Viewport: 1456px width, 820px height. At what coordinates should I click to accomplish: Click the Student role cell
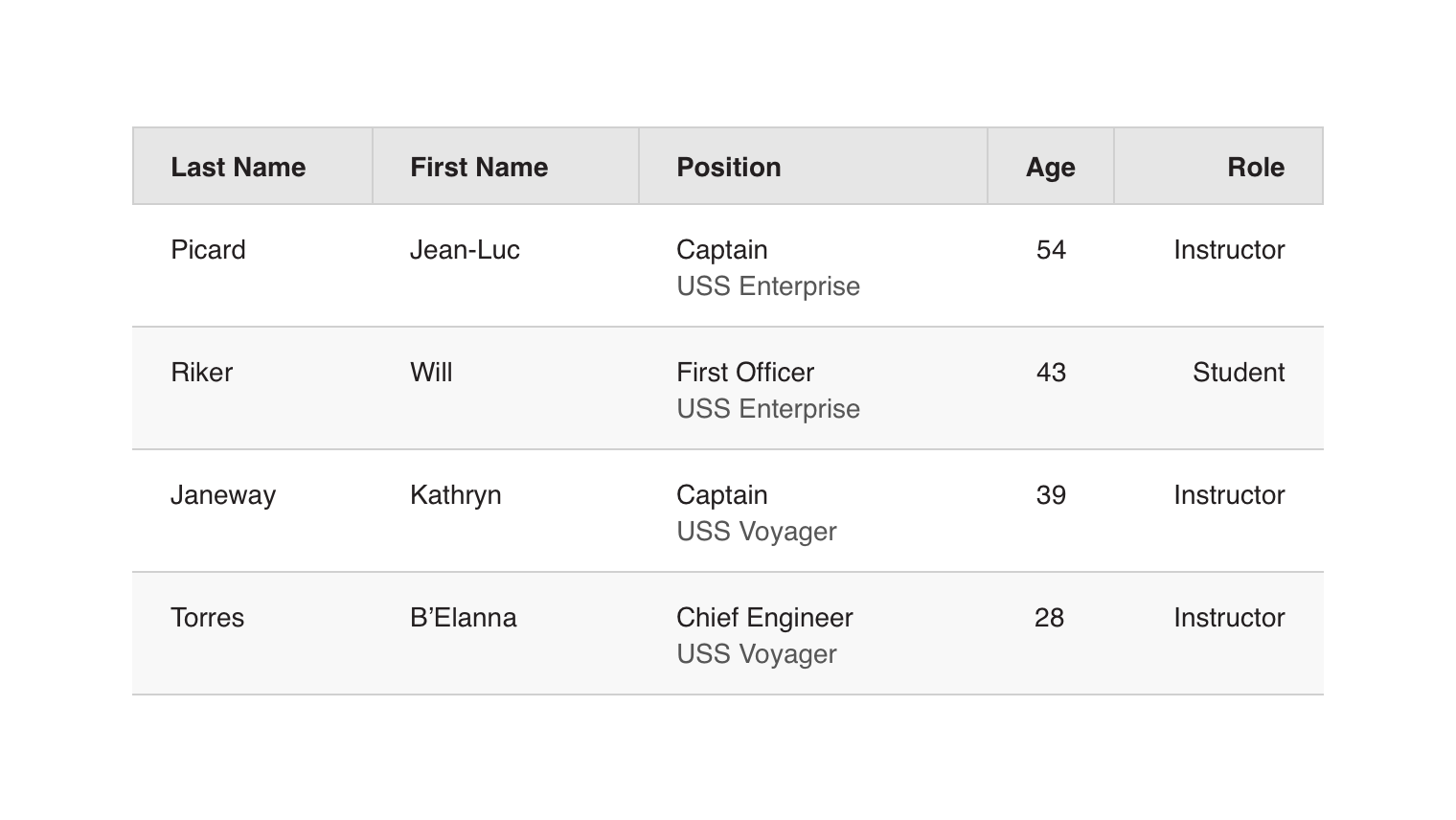click(1238, 373)
